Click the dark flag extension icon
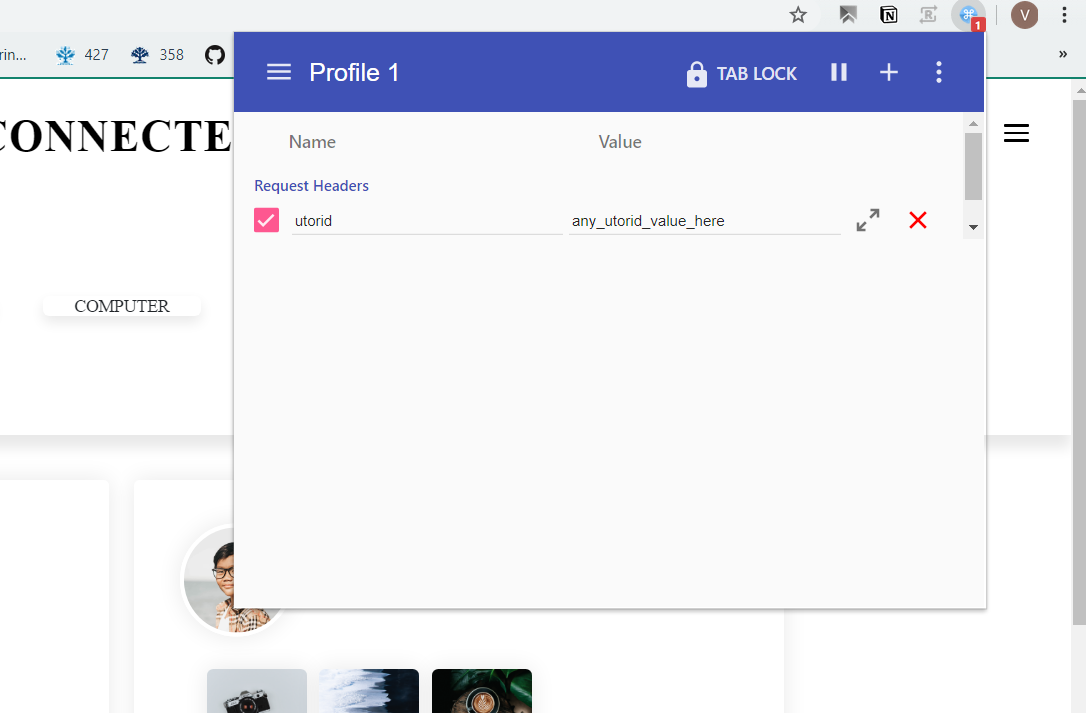Viewport: 1086px width, 713px height. click(848, 15)
